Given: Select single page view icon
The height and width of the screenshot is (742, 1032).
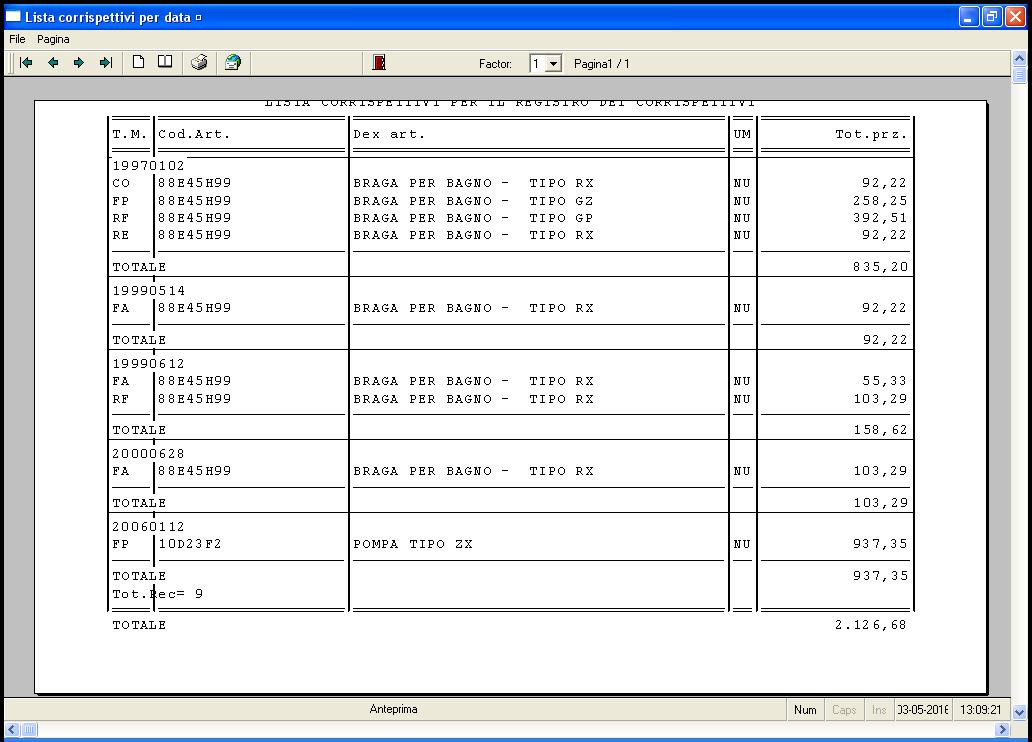Looking at the screenshot, I should [x=139, y=63].
